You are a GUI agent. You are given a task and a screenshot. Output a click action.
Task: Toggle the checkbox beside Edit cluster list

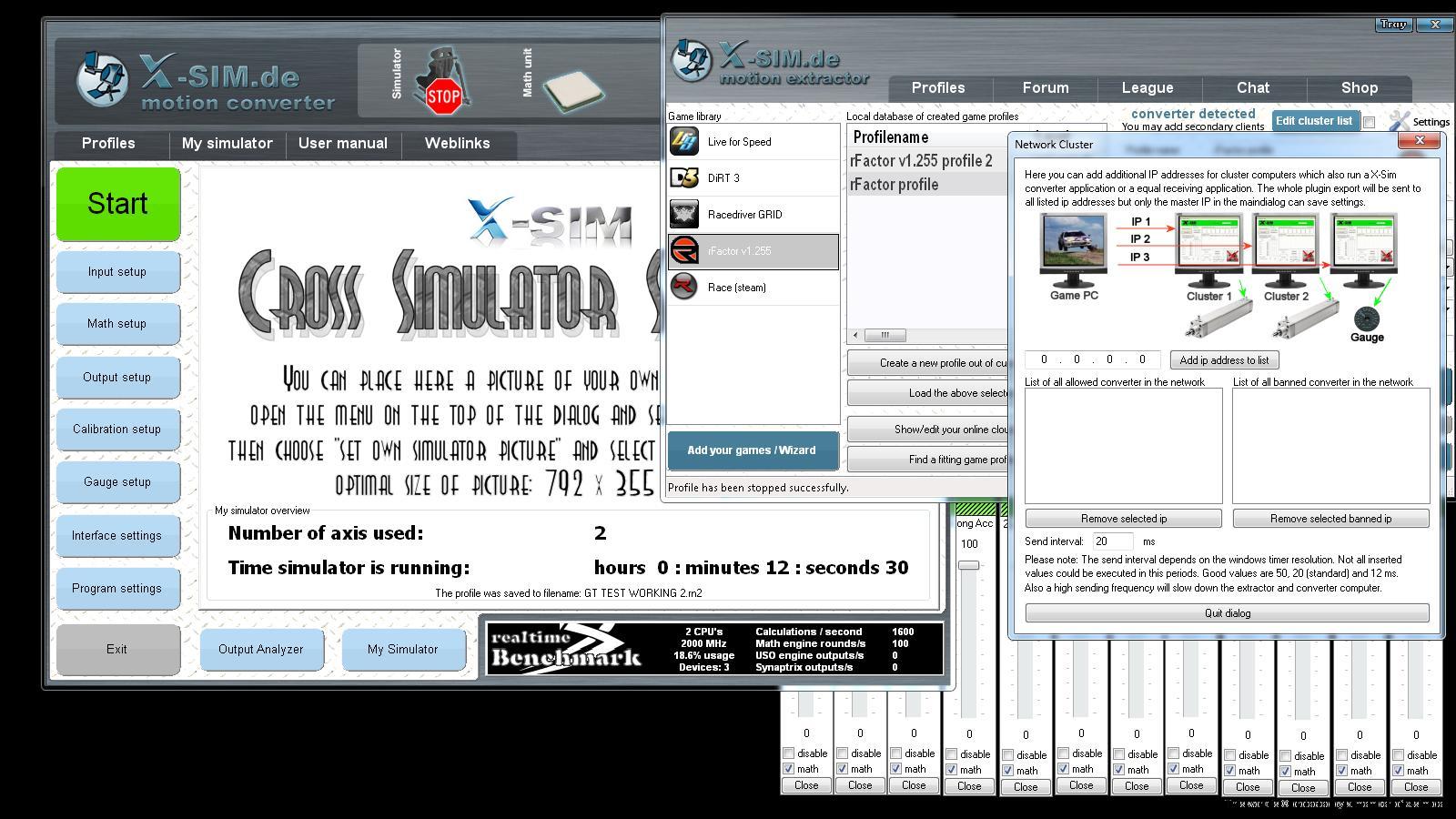(x=1369, y=123)
